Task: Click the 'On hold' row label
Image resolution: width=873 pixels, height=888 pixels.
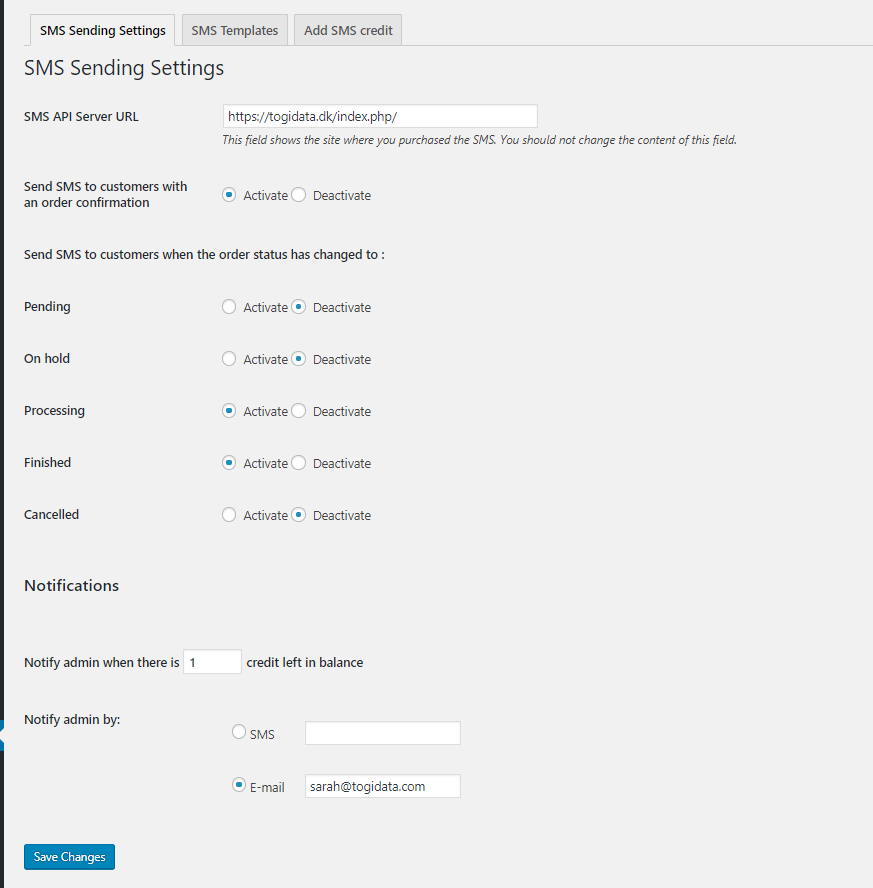Action: [46, 358]
